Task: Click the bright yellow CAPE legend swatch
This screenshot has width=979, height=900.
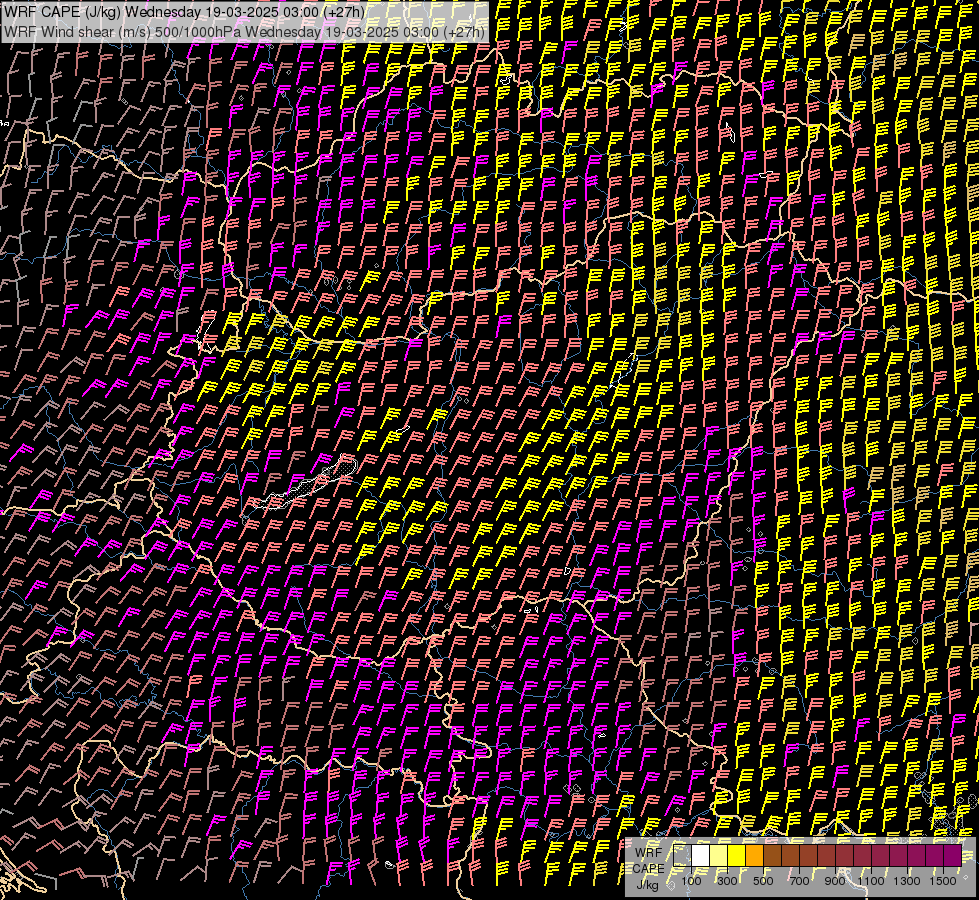Action: (737, 856)
